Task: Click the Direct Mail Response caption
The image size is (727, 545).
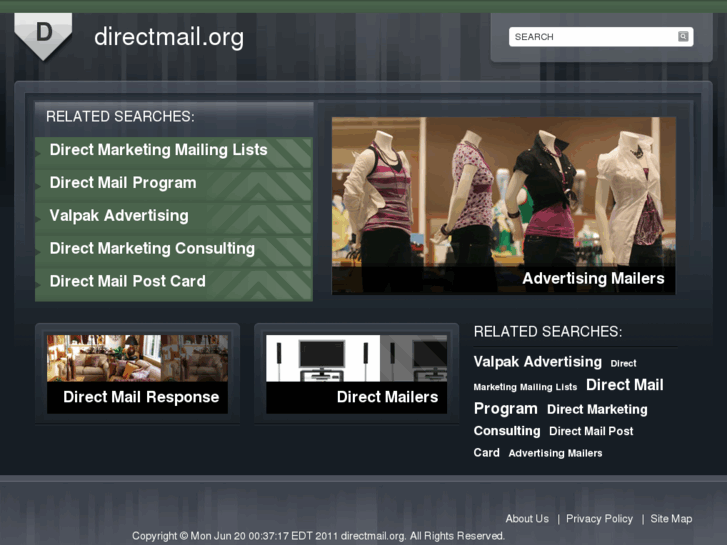Action: tap(141, 397)
